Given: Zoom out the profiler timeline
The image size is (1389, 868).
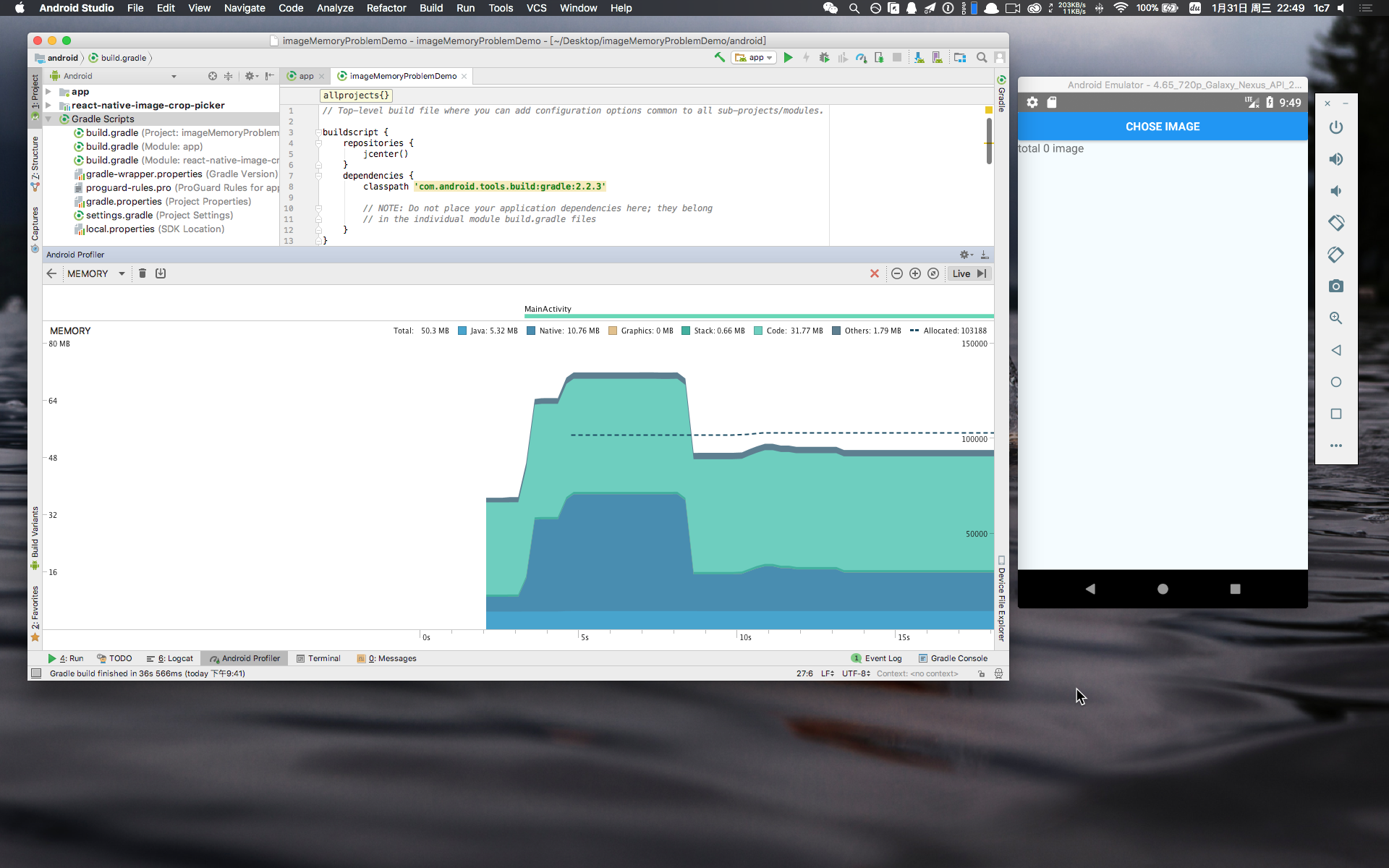Looking at the screenshot, I should 897,273.
